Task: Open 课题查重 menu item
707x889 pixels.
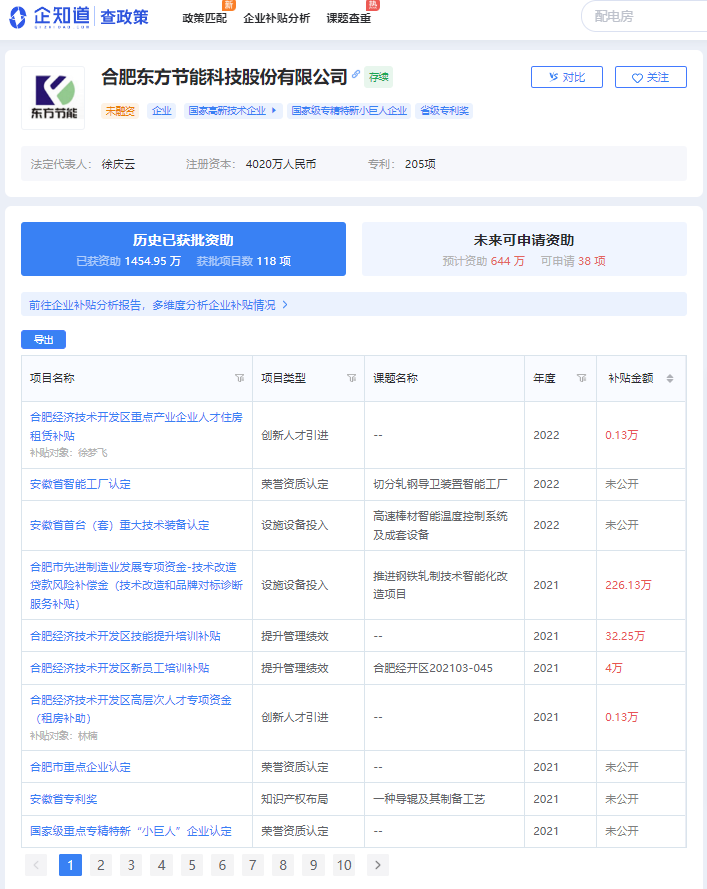Action: 349,18
